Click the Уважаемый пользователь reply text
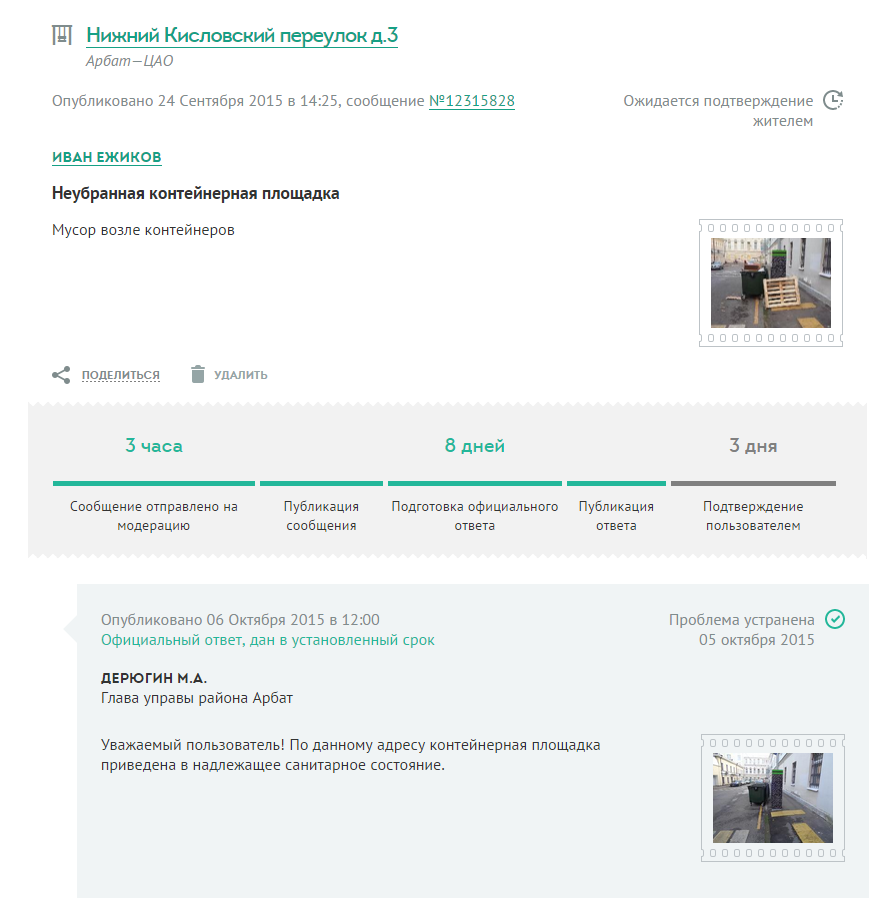Viewport: 891px width, 911px height. (x=350, y=755)
